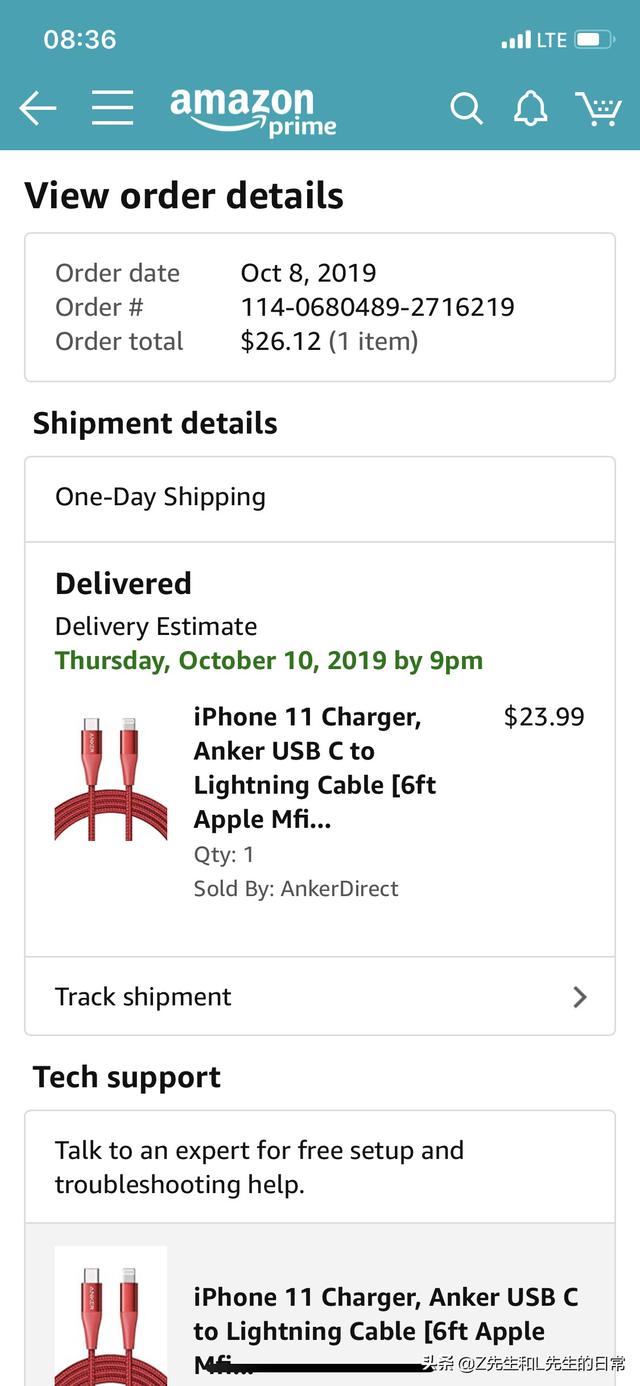The height and width of the screenshot is (1386, 640).
Task: Open iPhone 11 Charger product title
Action: pos(315,768)
